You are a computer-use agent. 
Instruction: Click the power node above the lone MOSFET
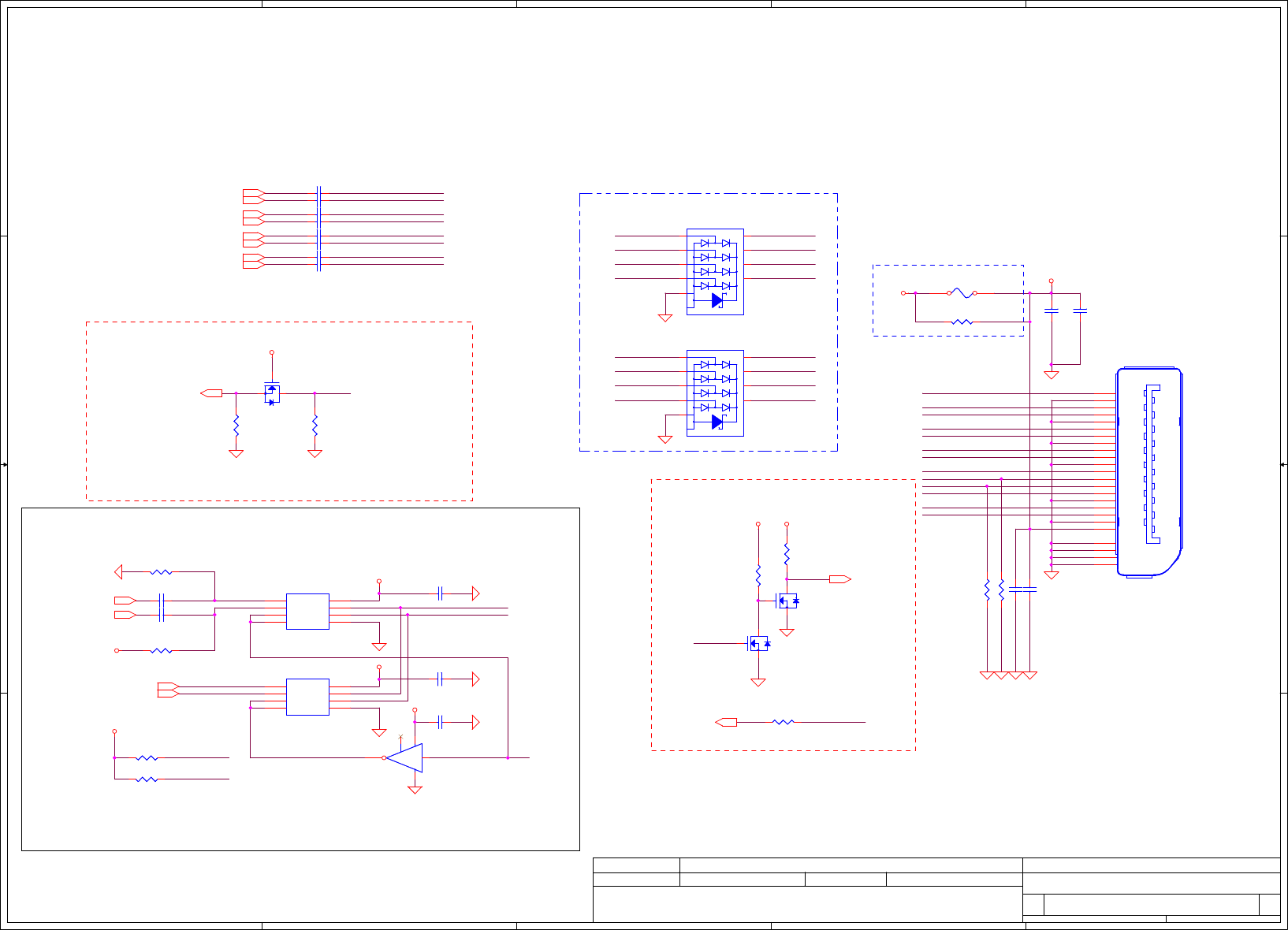[272, 352]
